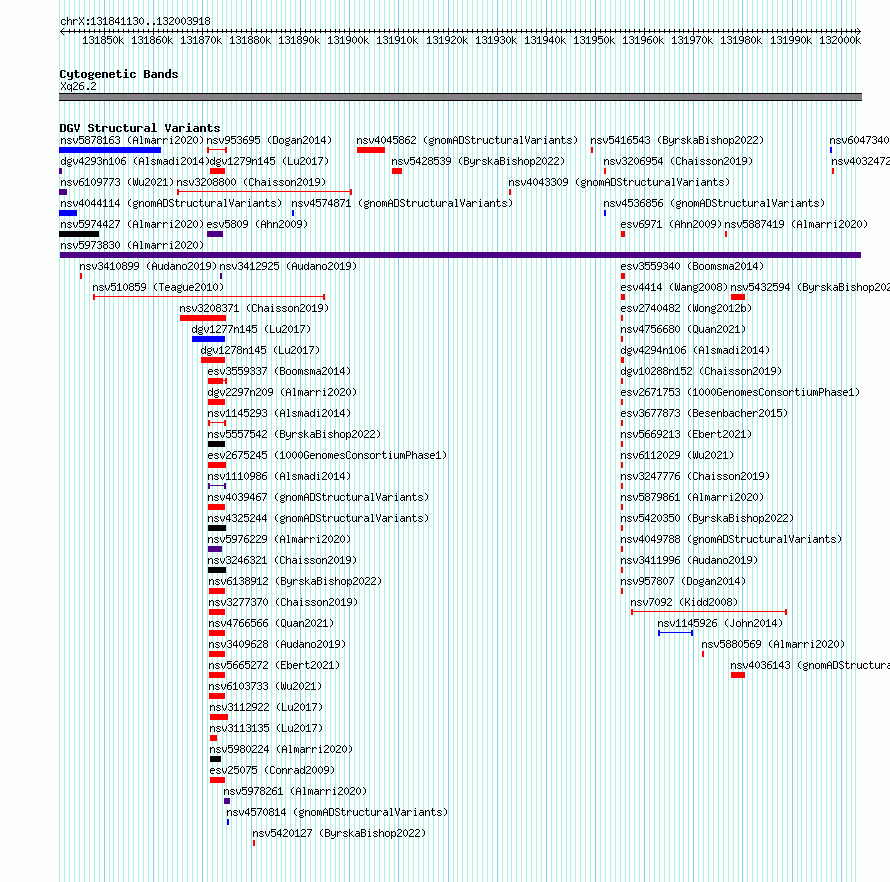Click dgv4293n106 (Alsmadi2014) label
This screenshot has height=882, width=890.
pyautogui.click(x=135, y=161)
